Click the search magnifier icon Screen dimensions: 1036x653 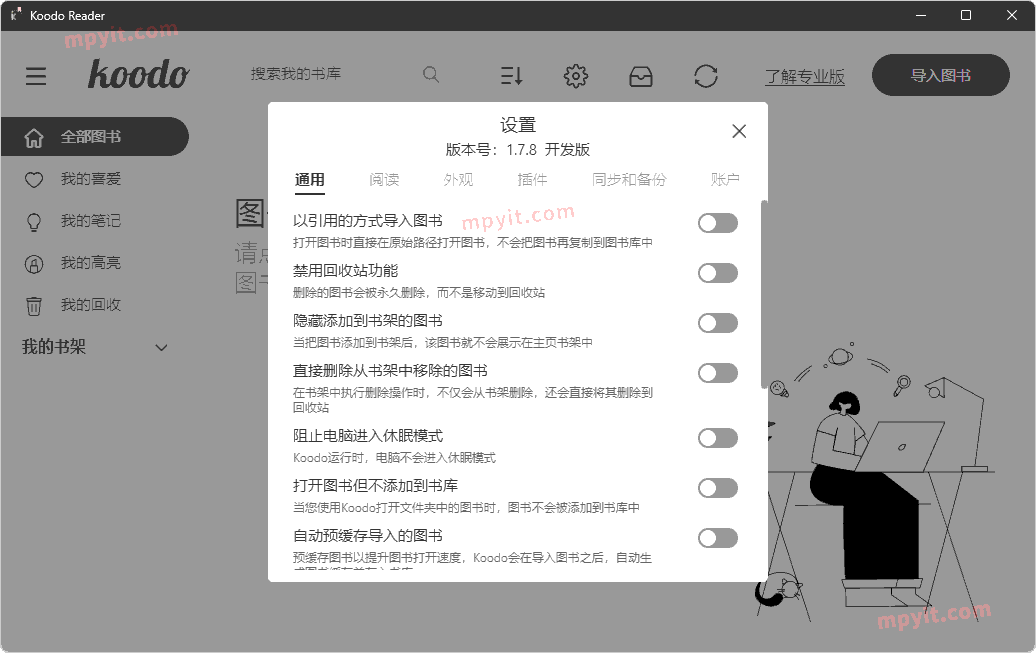(431, 75)
